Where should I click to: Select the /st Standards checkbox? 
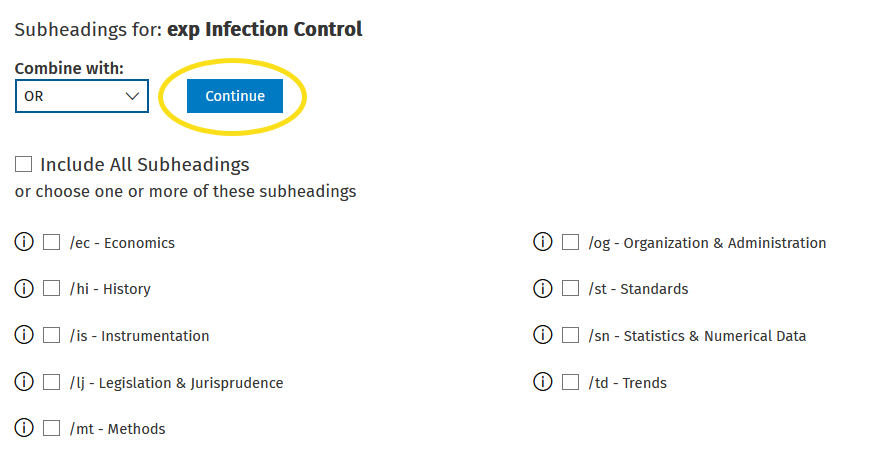[570, 288]
